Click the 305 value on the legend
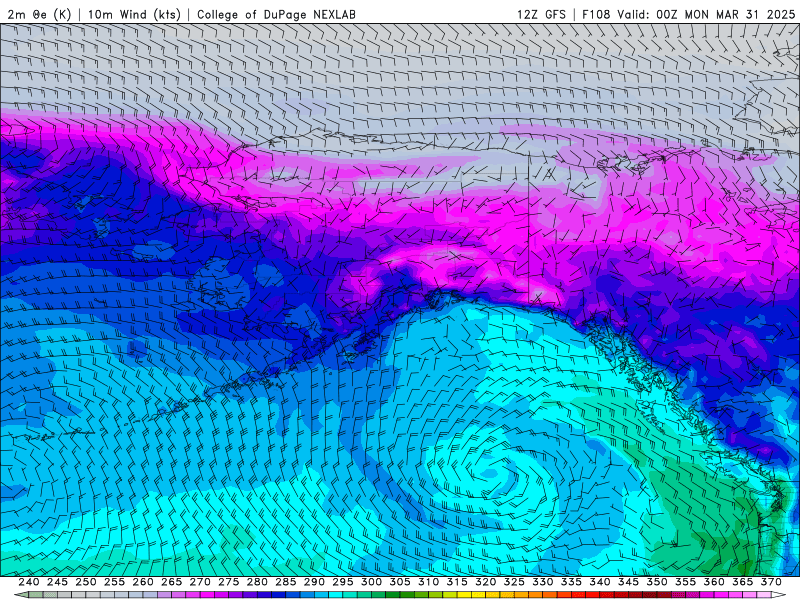800x600 pixels. (x=400, y=582)
